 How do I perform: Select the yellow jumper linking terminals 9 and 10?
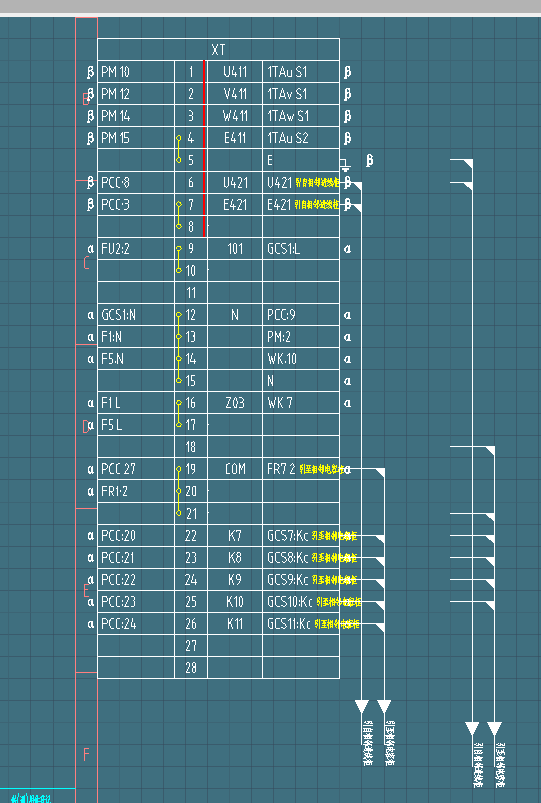click(x=179, y=260)
